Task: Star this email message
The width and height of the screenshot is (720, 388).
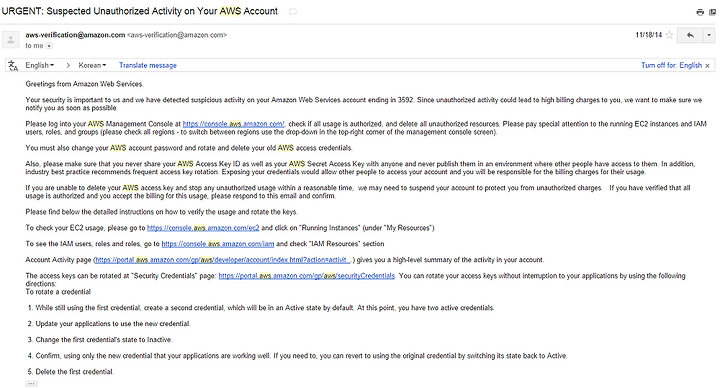Action: pos(669,35)
